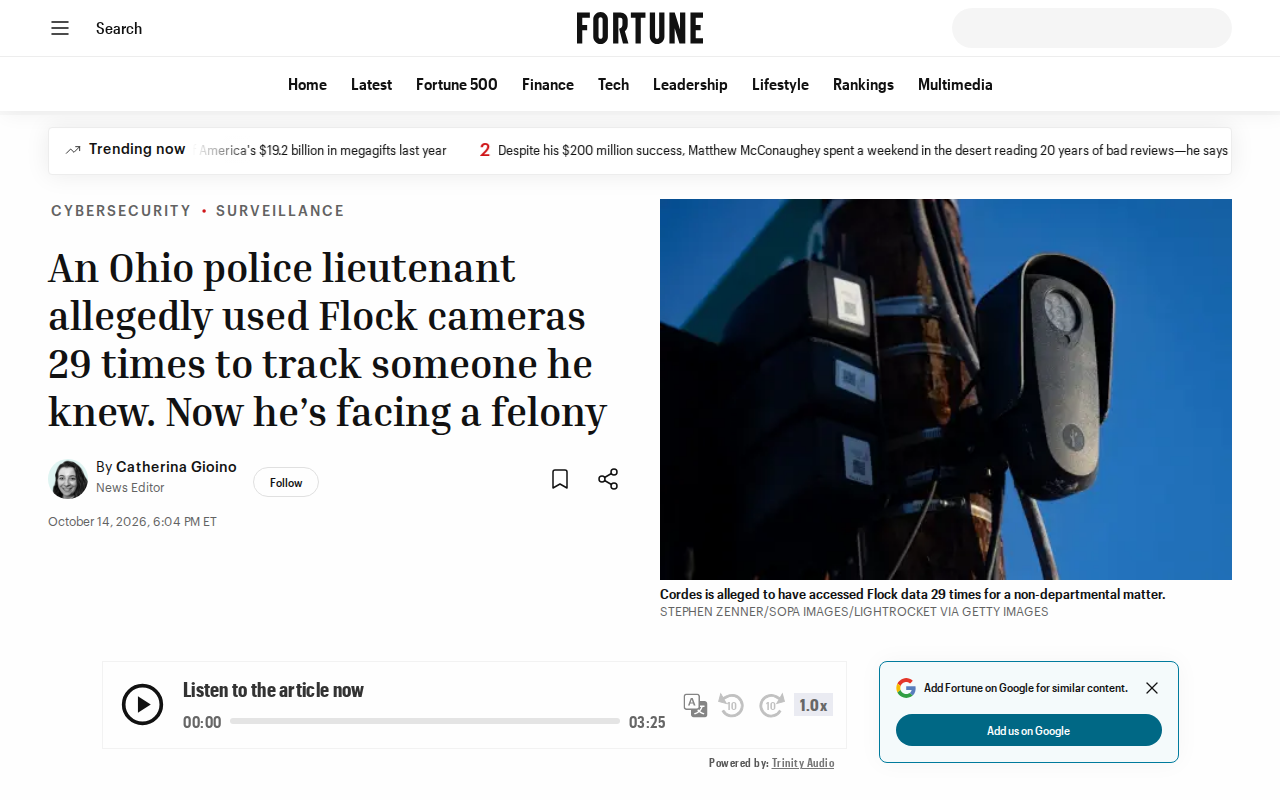Click the article headline text
The height and width of the screenshot is (800, 1280).
point(328,340)
